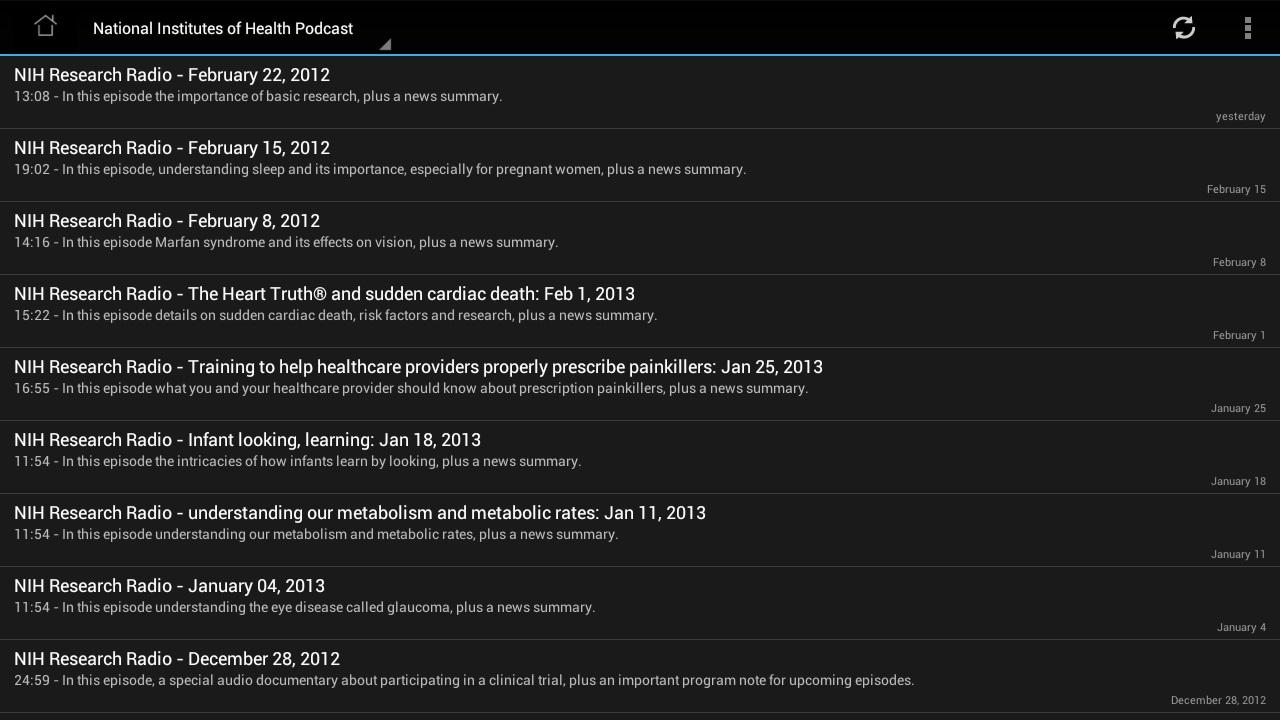Select the January 04, 2013 episode

[169, 586]
